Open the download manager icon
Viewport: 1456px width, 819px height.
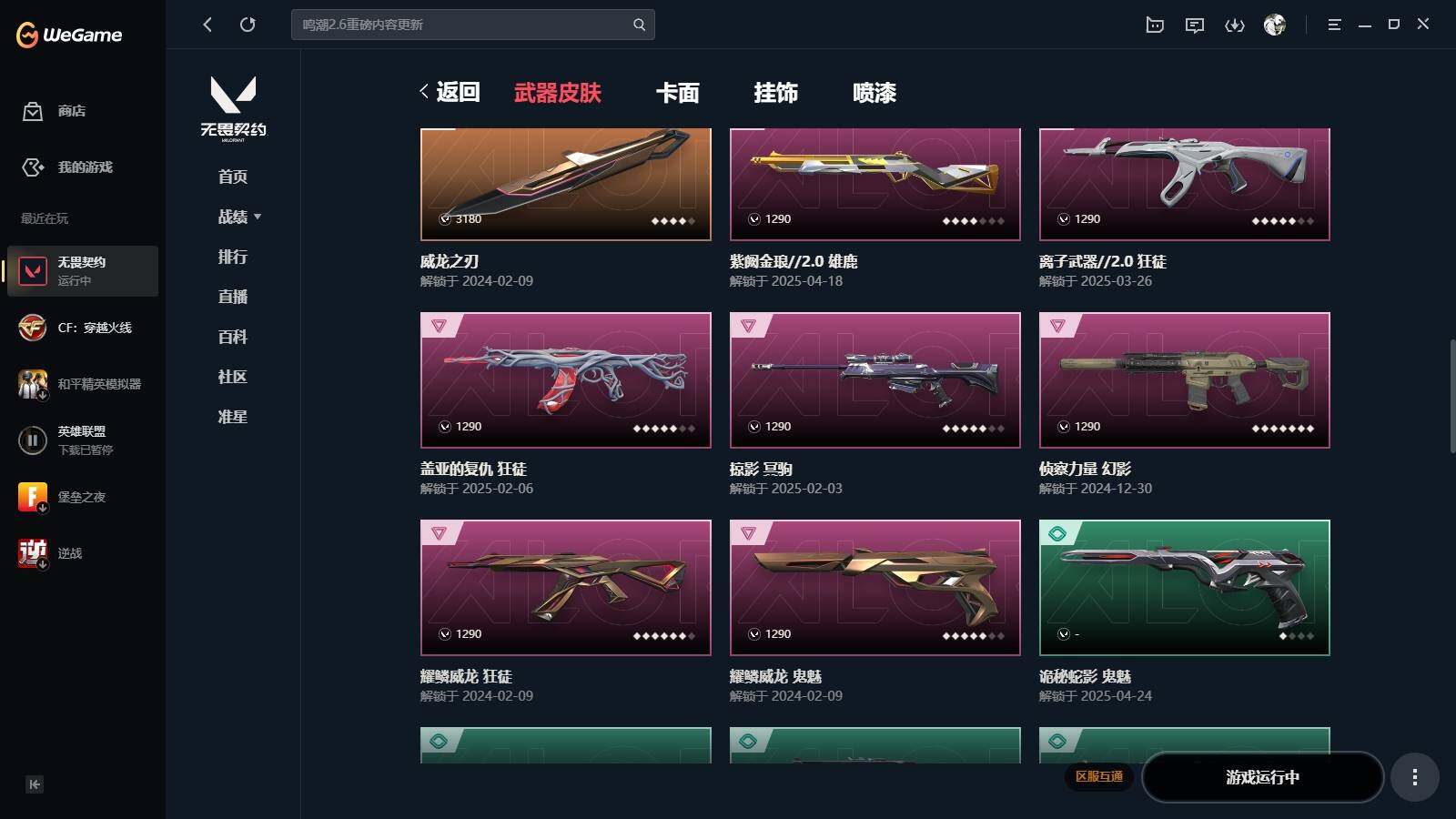pos(1234,25)
